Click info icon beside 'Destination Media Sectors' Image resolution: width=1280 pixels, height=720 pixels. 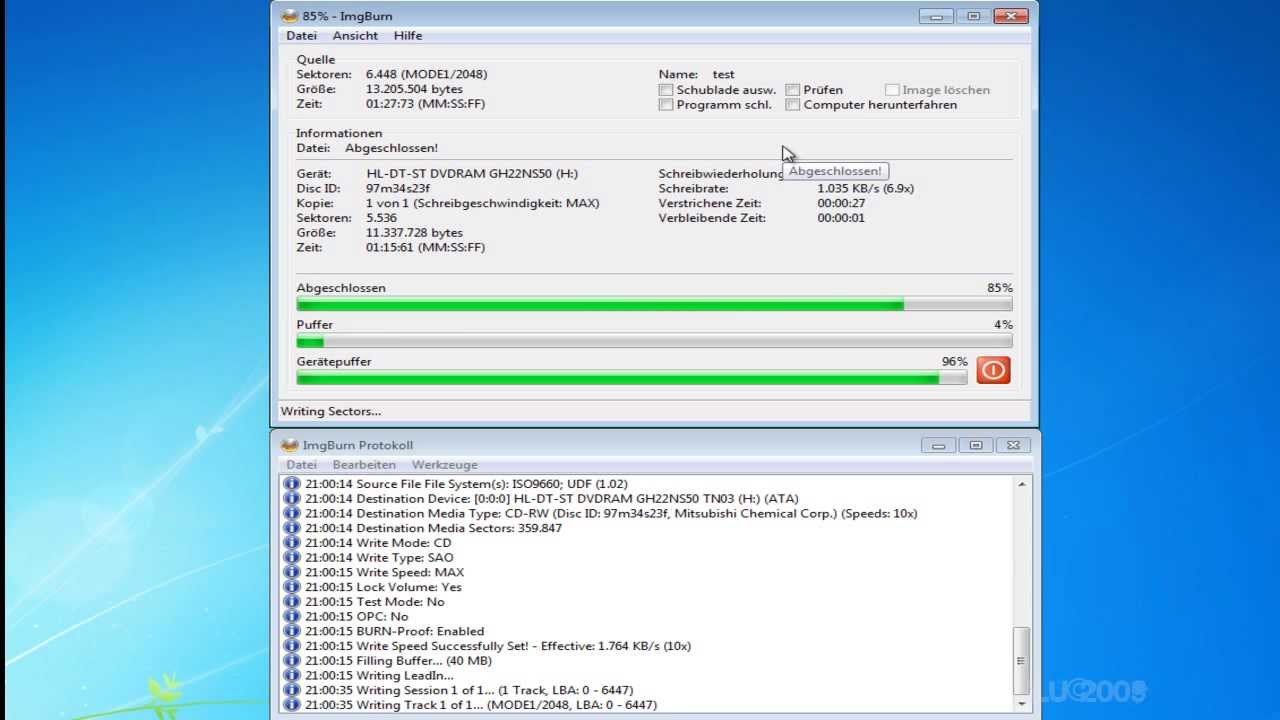(292, 528)
